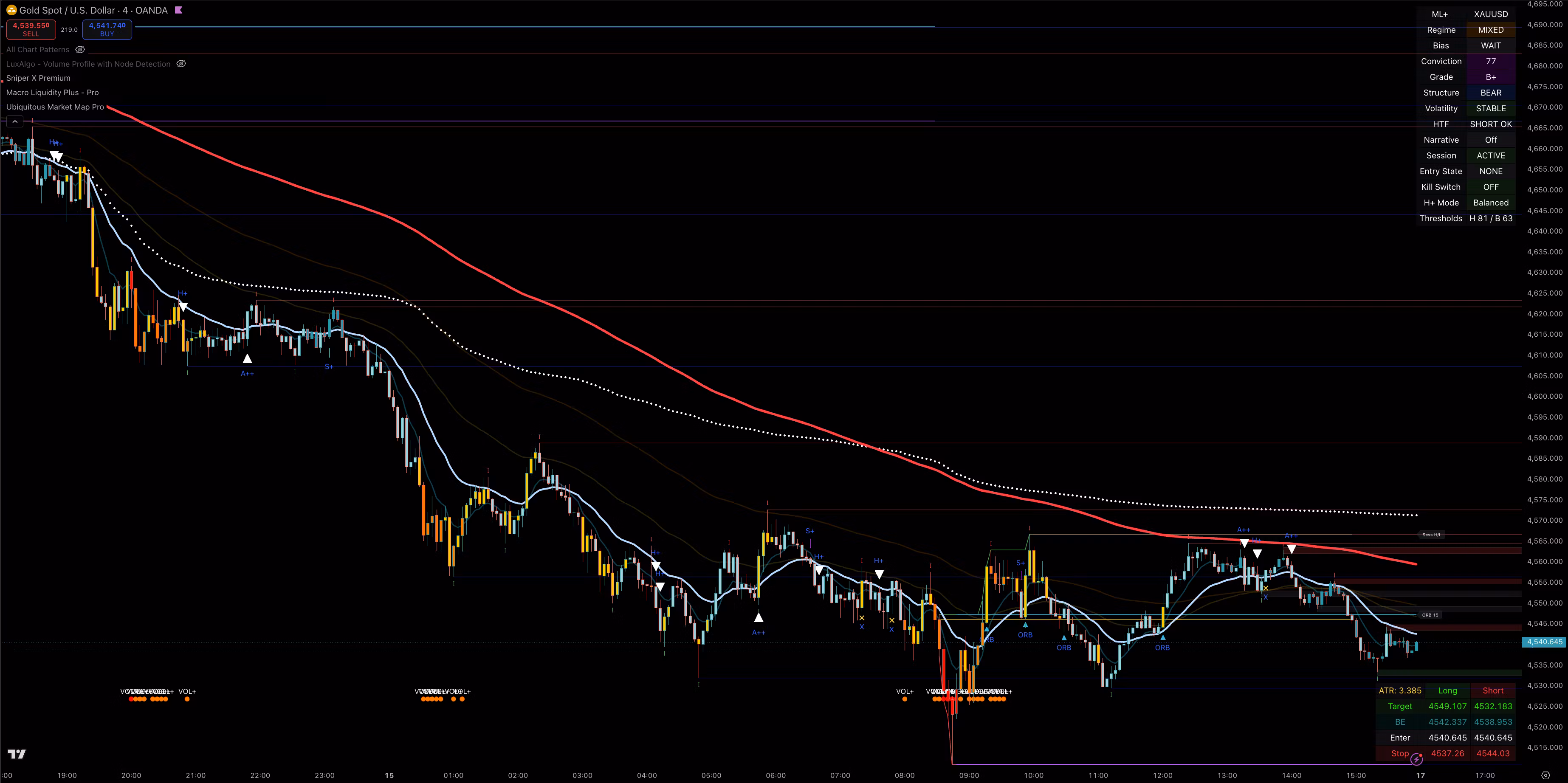
Task: Click the Long stop value 4537.26
Action: [x=1447, y=753]
